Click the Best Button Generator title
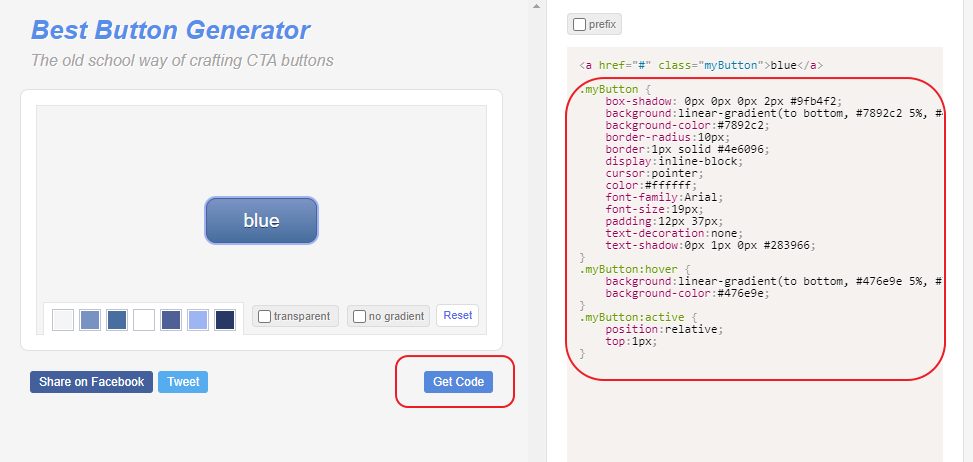 pyautogui.click(x=171, y=30)
